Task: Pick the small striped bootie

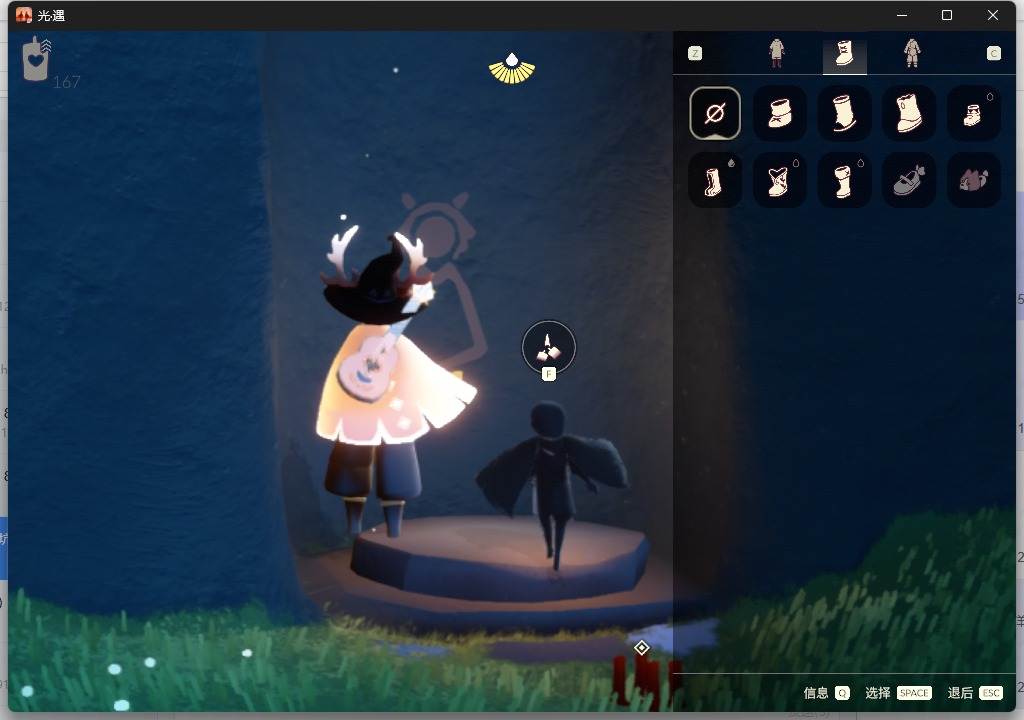Action: point(973,113)
